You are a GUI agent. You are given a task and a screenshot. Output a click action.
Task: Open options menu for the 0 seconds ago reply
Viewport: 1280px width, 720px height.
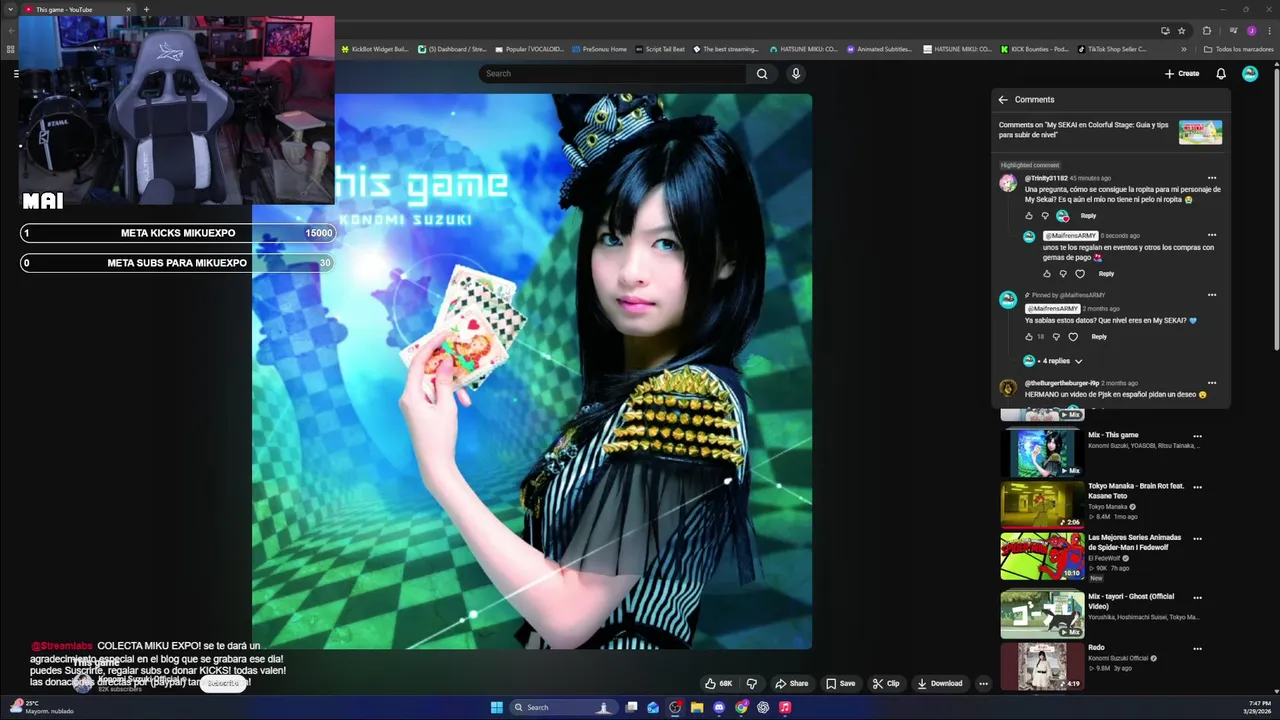[x=1212, y=236]
